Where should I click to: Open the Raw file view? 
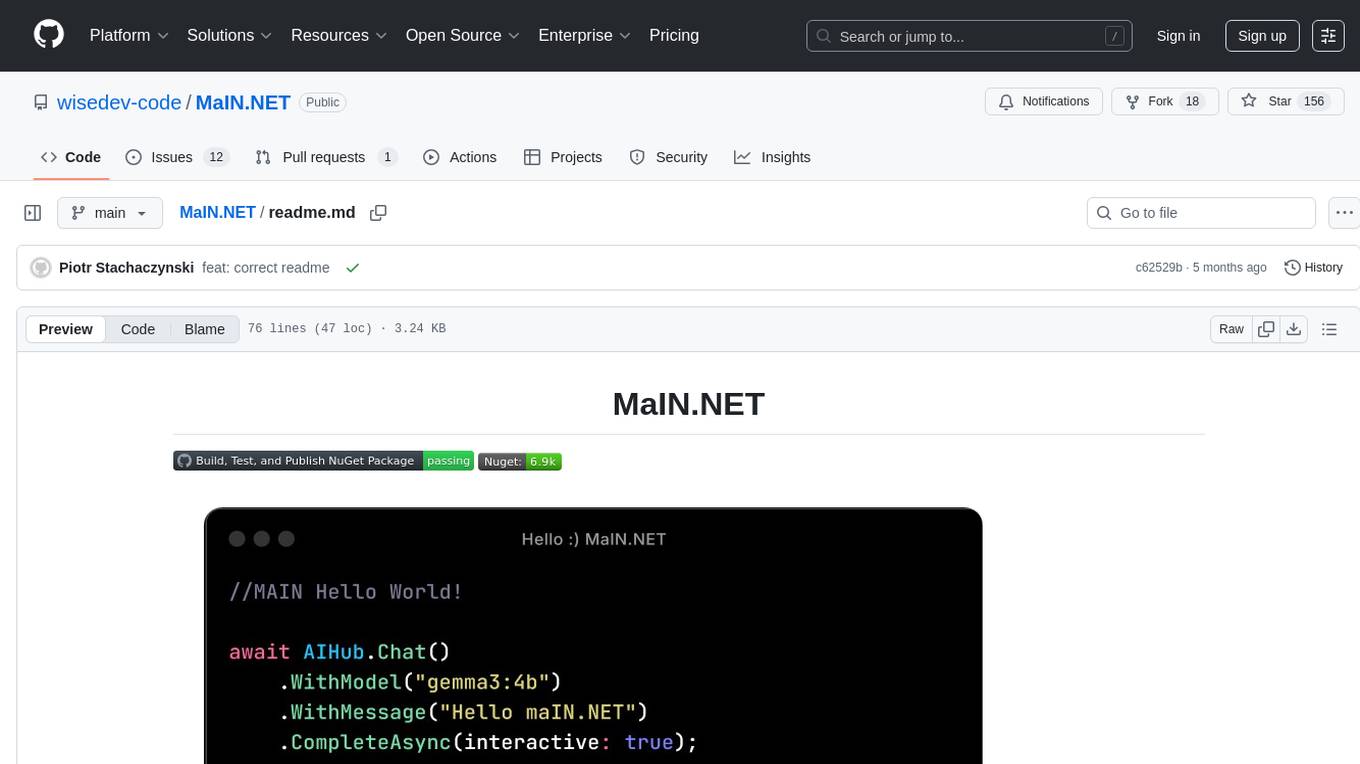[1231, 329]
